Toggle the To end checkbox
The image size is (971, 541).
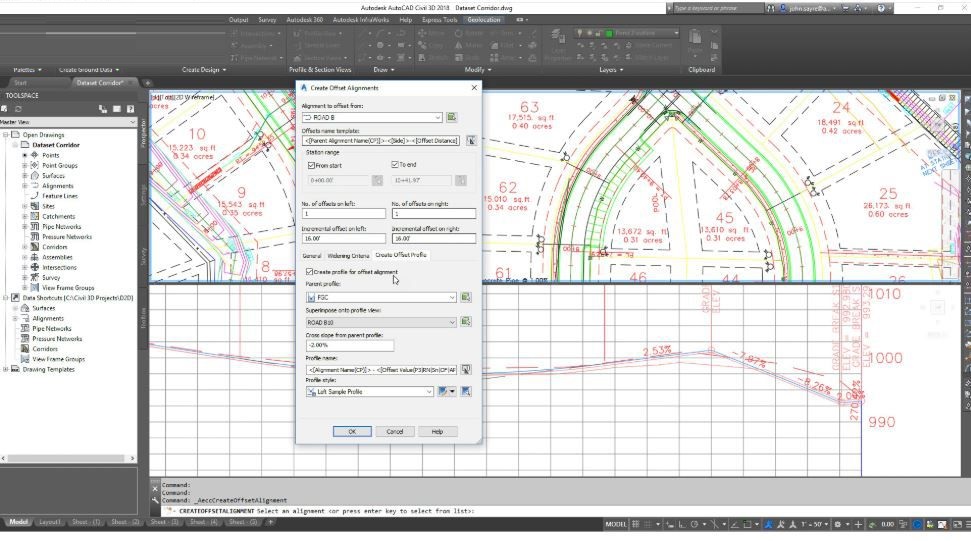[x=394, y=165]
